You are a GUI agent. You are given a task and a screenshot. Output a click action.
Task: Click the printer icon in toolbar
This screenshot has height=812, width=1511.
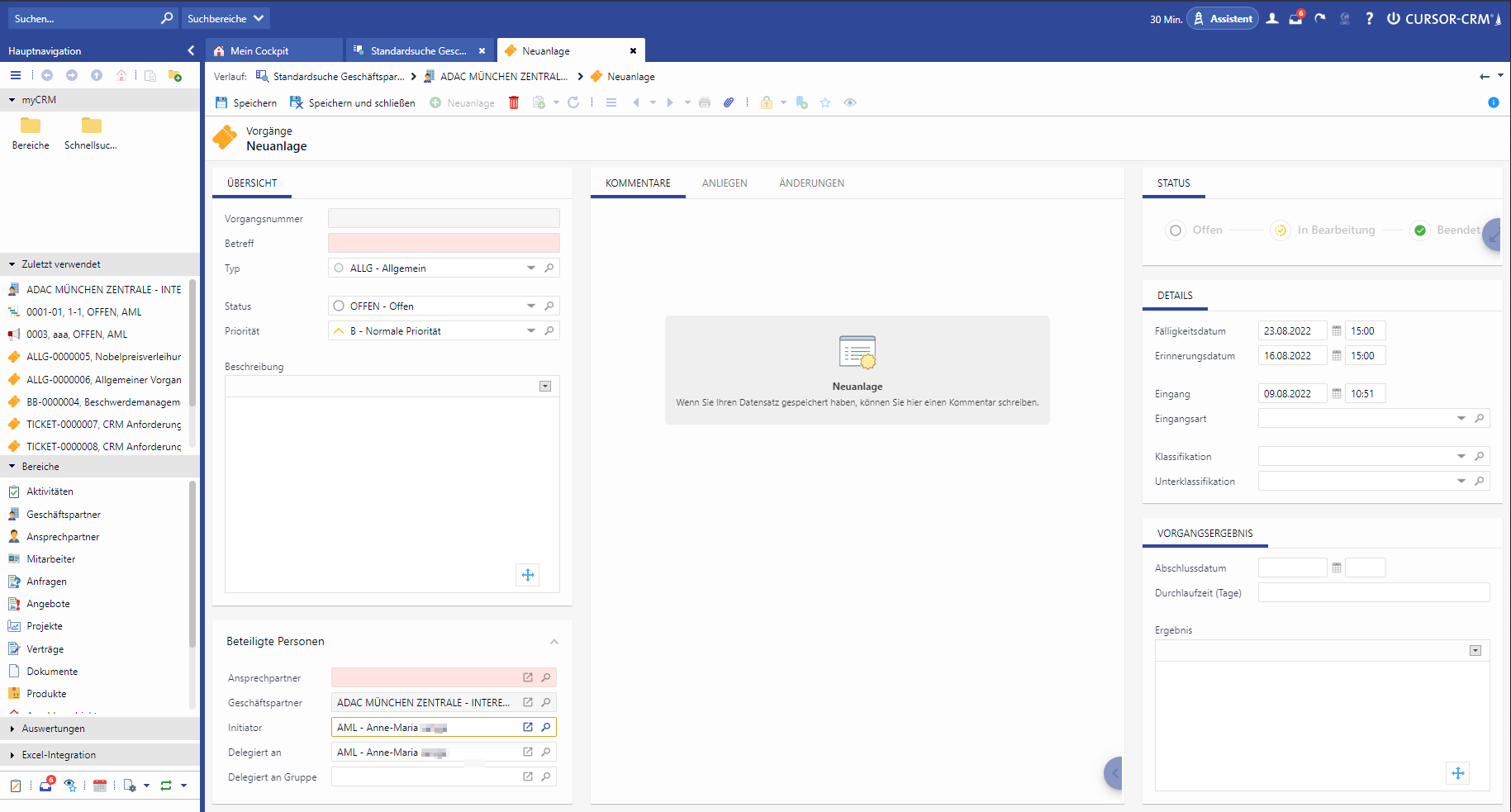click(705, 102)
